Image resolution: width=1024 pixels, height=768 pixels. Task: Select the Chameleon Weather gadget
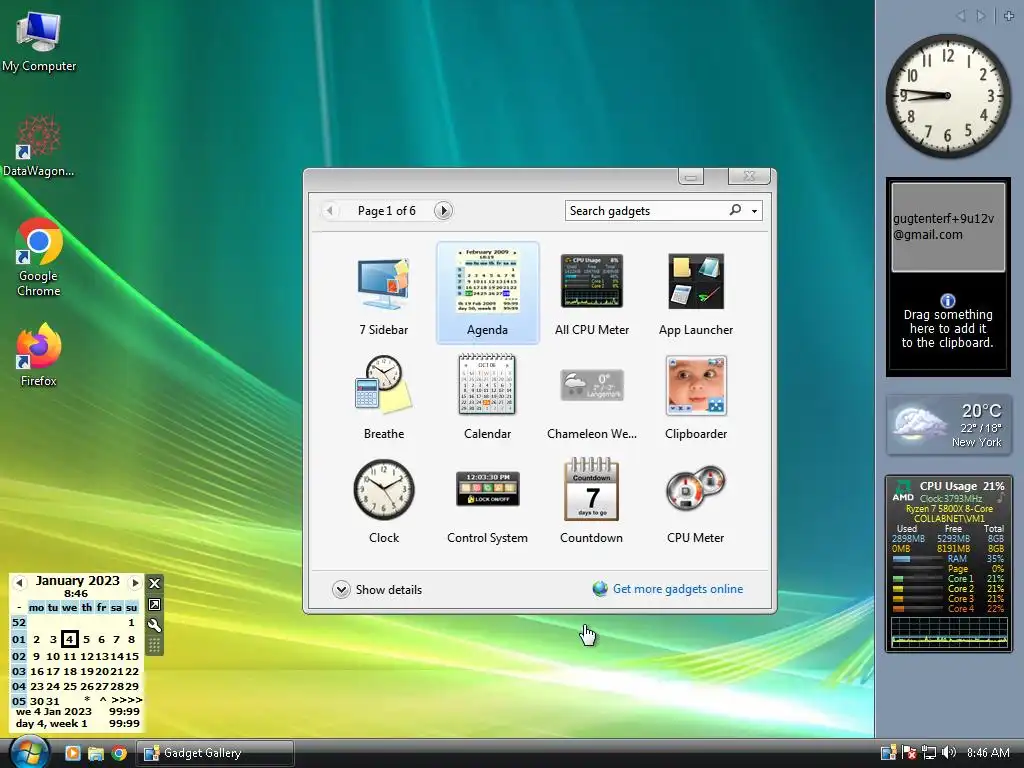click(592, 398)
